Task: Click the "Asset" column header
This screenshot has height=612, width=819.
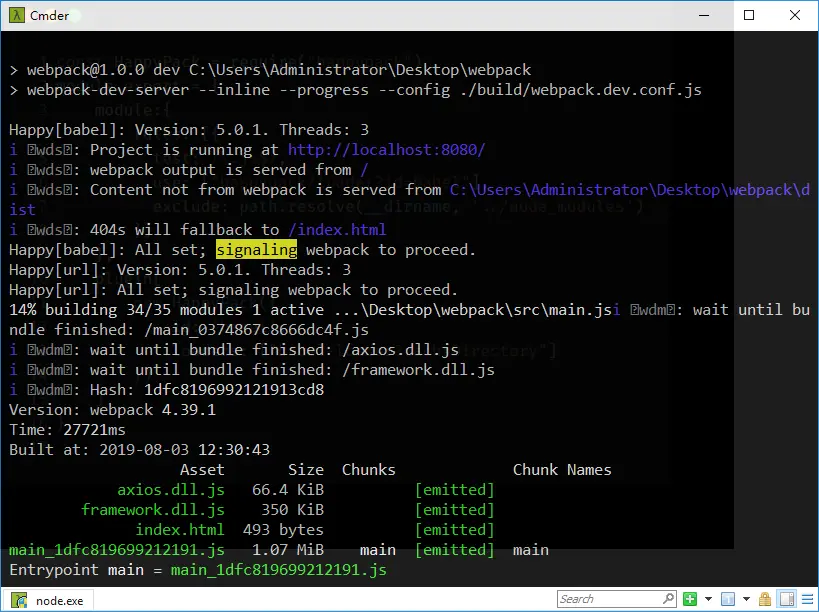Action: pyautogui.click(x=202, y=470)
